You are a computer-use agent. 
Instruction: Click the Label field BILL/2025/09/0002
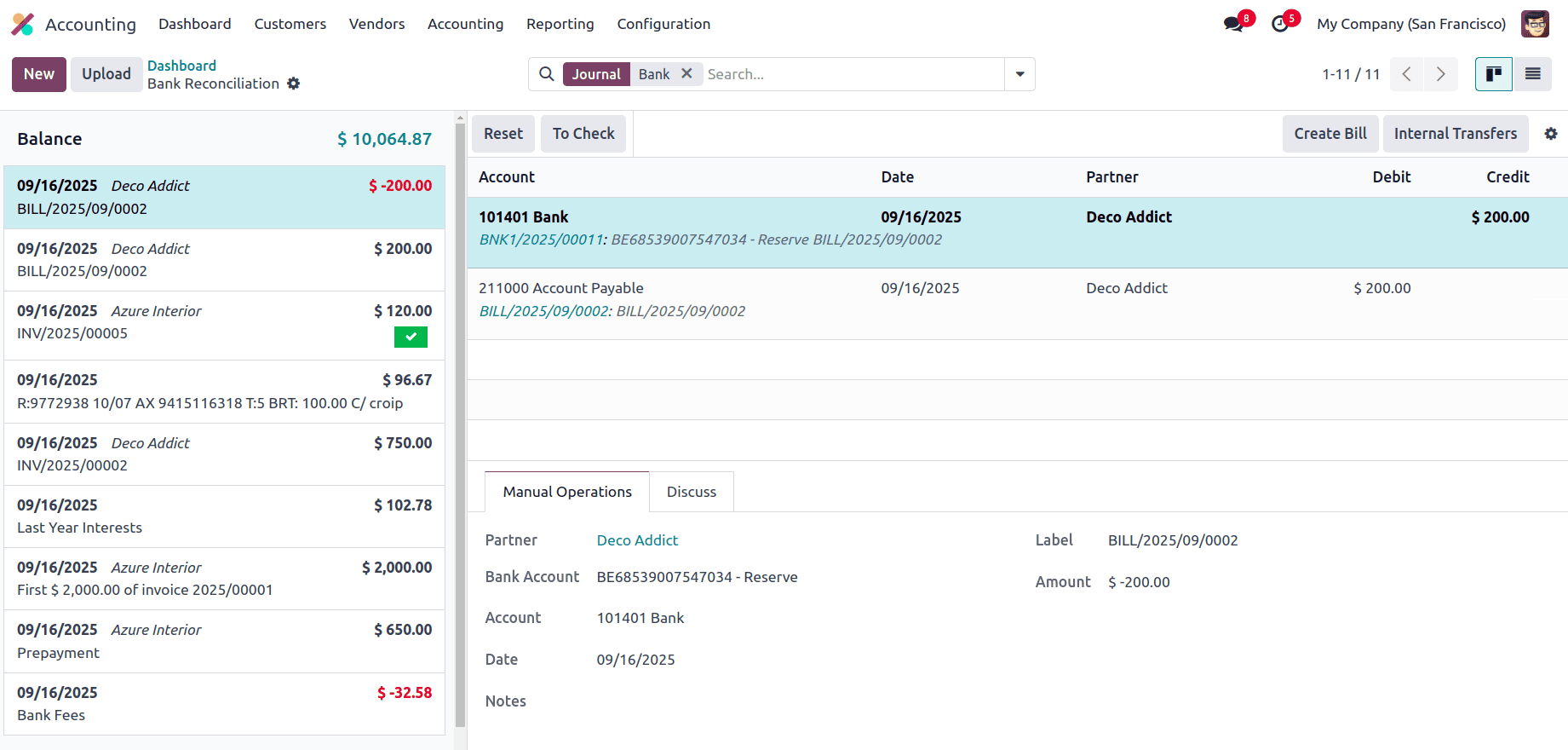click(1173, 540)
